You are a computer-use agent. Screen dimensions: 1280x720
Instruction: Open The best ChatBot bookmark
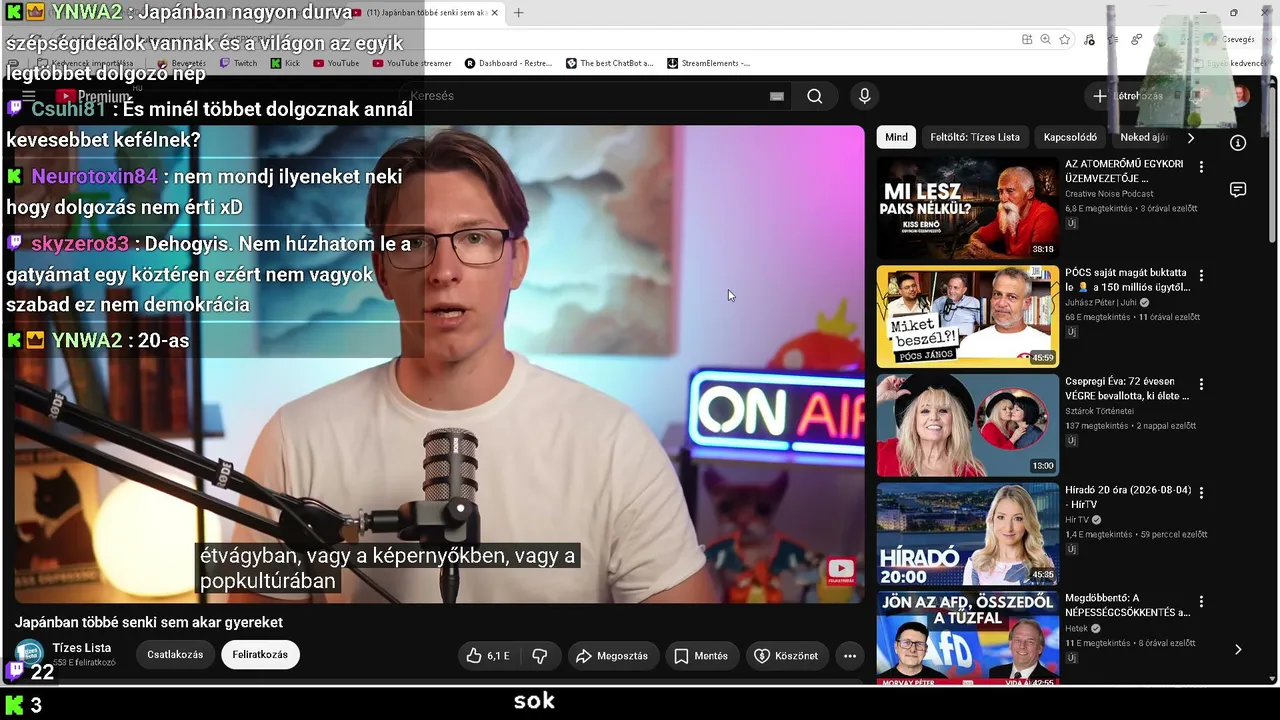(610, 63)
